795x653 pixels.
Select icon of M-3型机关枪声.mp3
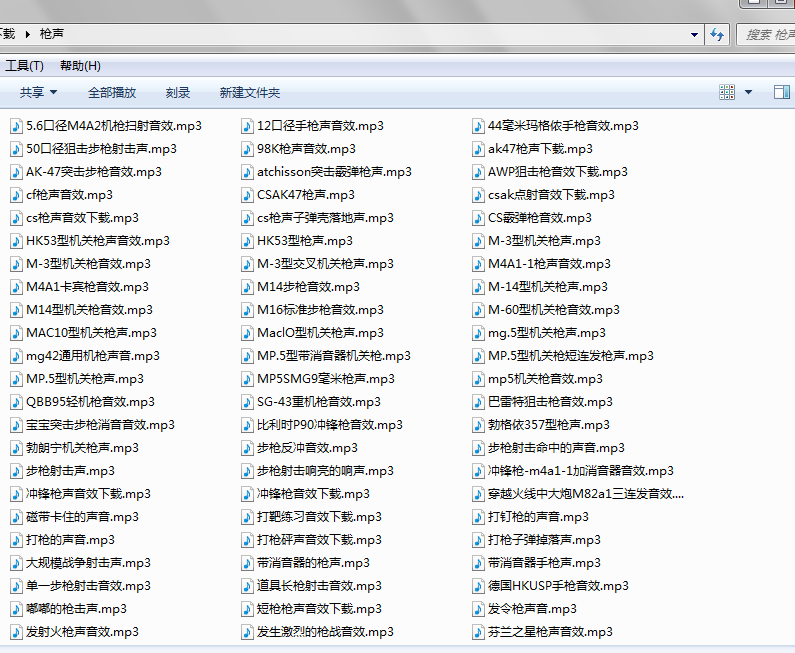478,241
